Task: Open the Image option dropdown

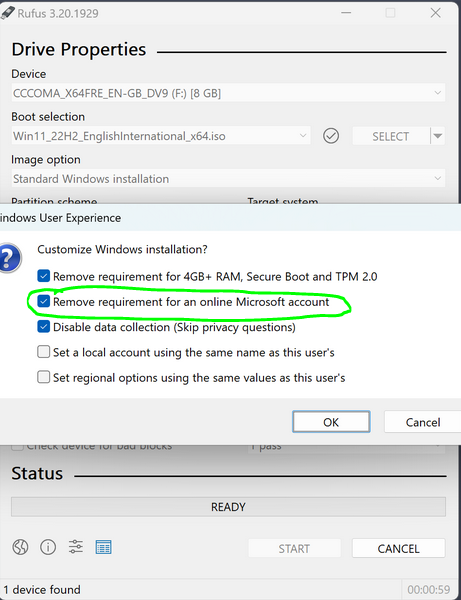Action: pyautogui.click(x=228, y=179)
